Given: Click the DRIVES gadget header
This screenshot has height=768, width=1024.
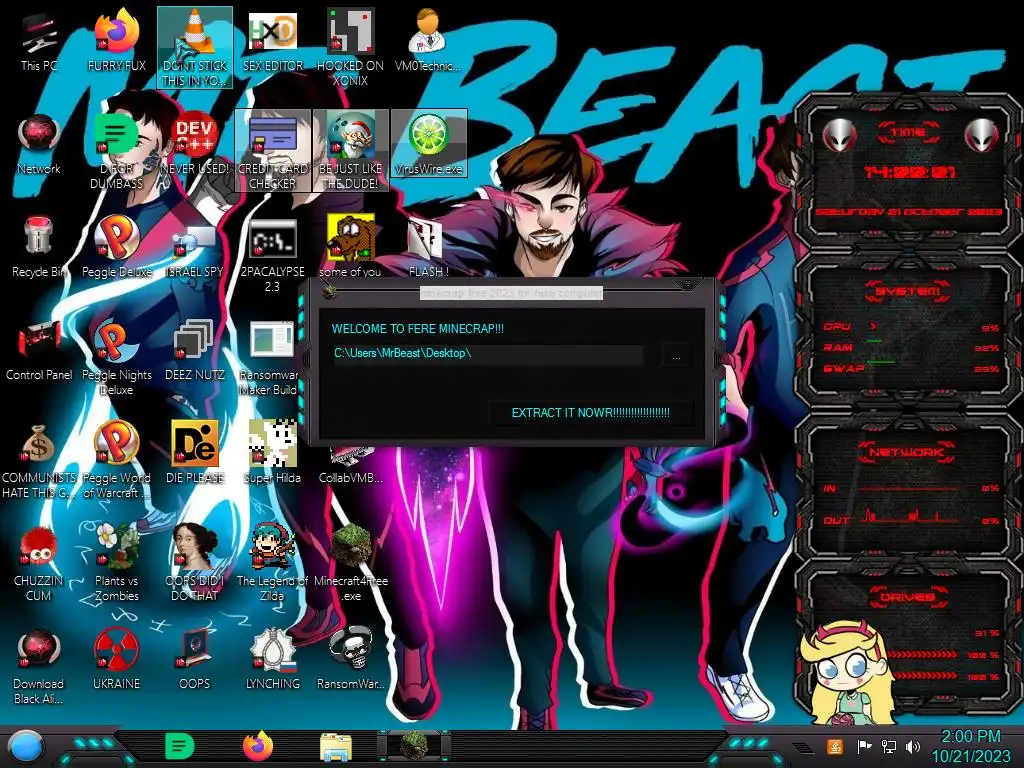Looking at the screenshot, I should pyautogui.click(x=908, y=597).
